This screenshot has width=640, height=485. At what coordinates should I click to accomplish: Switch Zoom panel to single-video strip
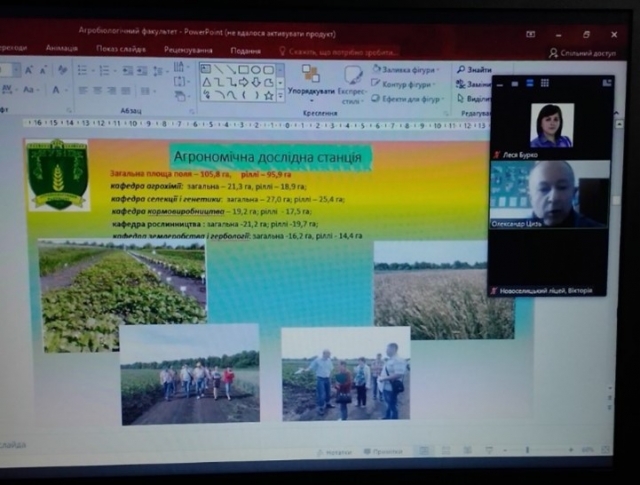click(515, 84)
